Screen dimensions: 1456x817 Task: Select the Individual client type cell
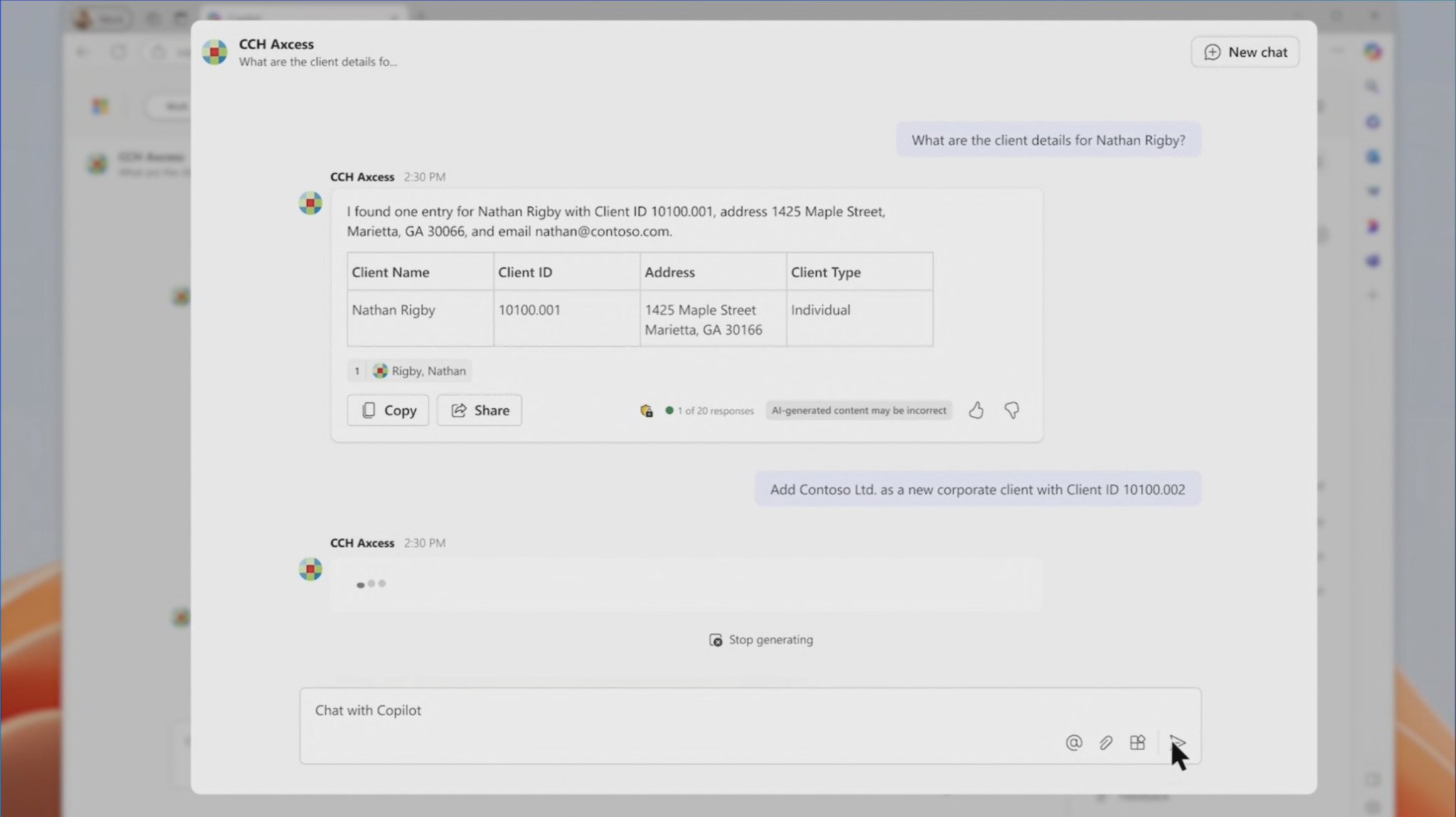[x=860, y=319]
